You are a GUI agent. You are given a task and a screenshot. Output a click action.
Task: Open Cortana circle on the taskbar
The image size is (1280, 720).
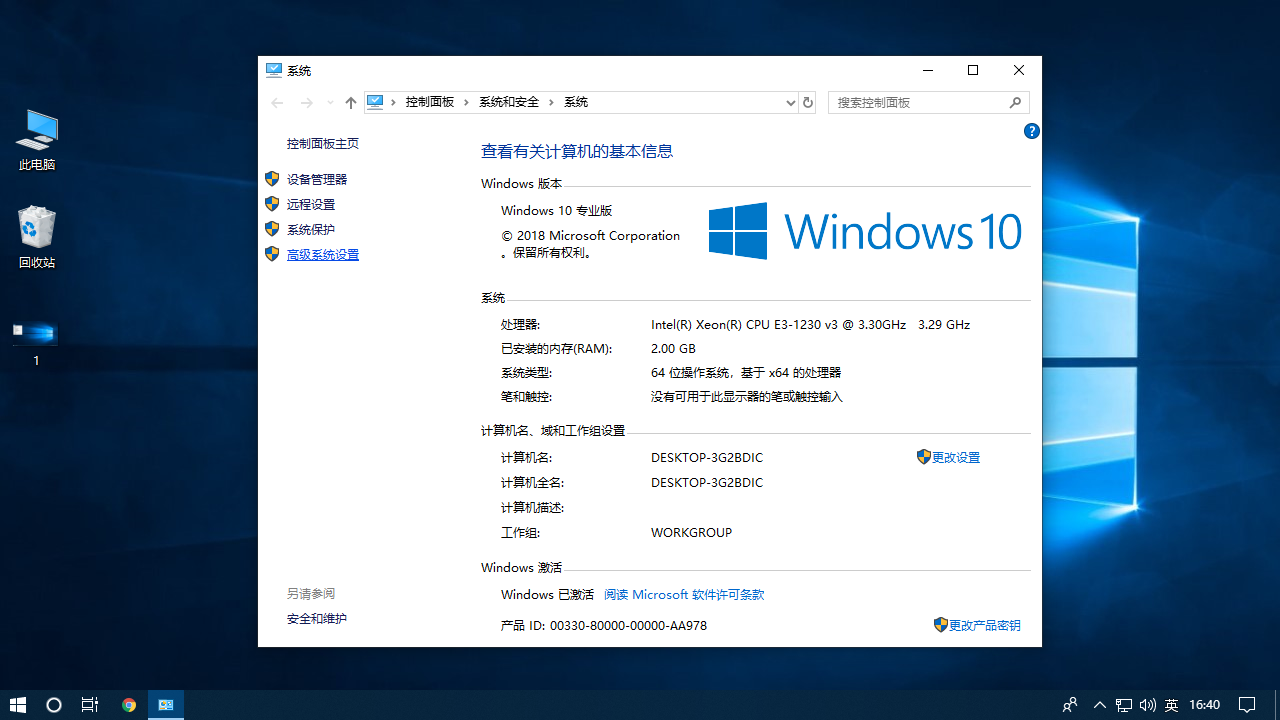point(54,705)
